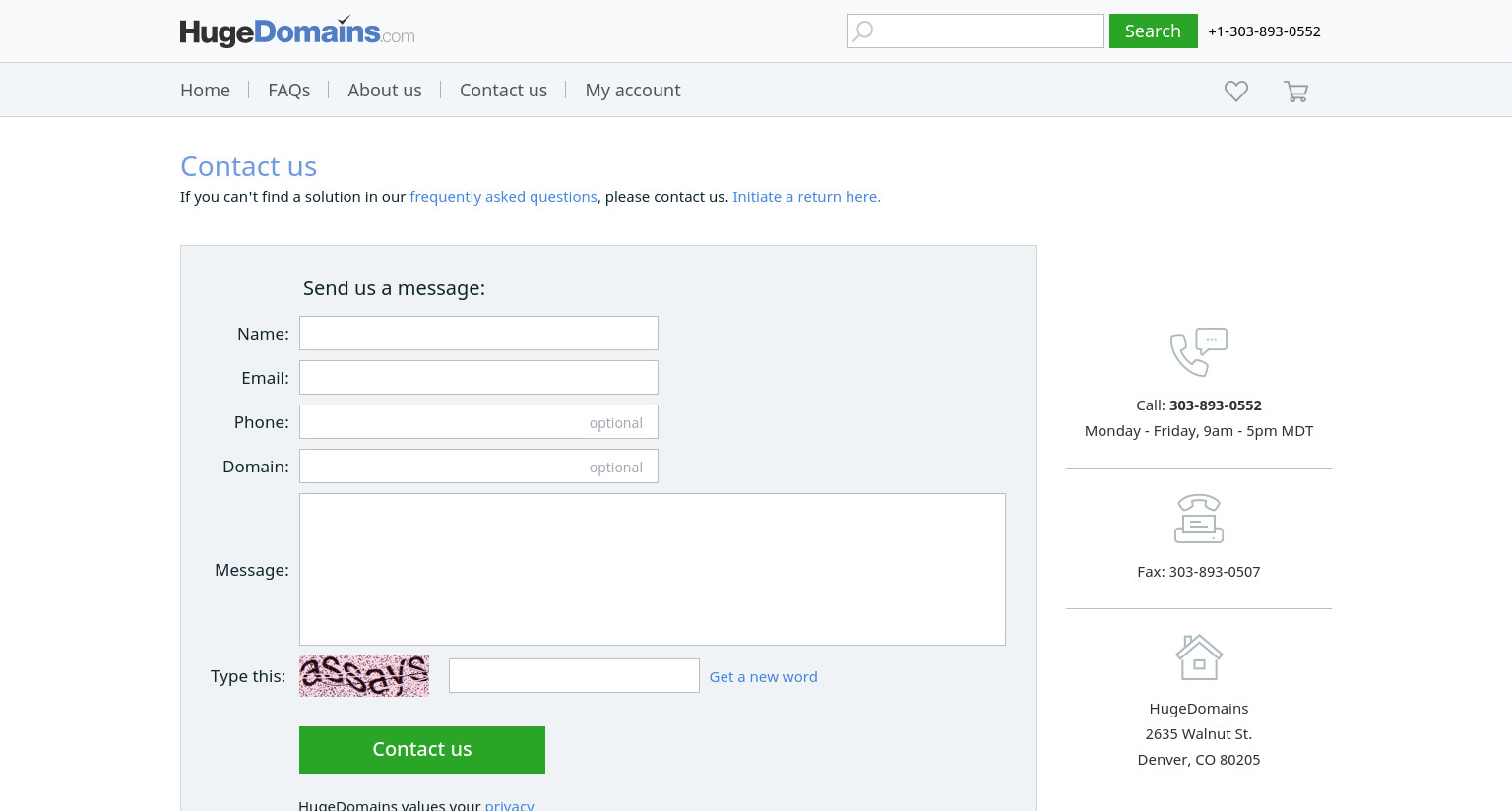Viewport: 1512px width, 811px height.
Task: Click the captcha image showing 'assays'
Action: click(x=364, y=676)
